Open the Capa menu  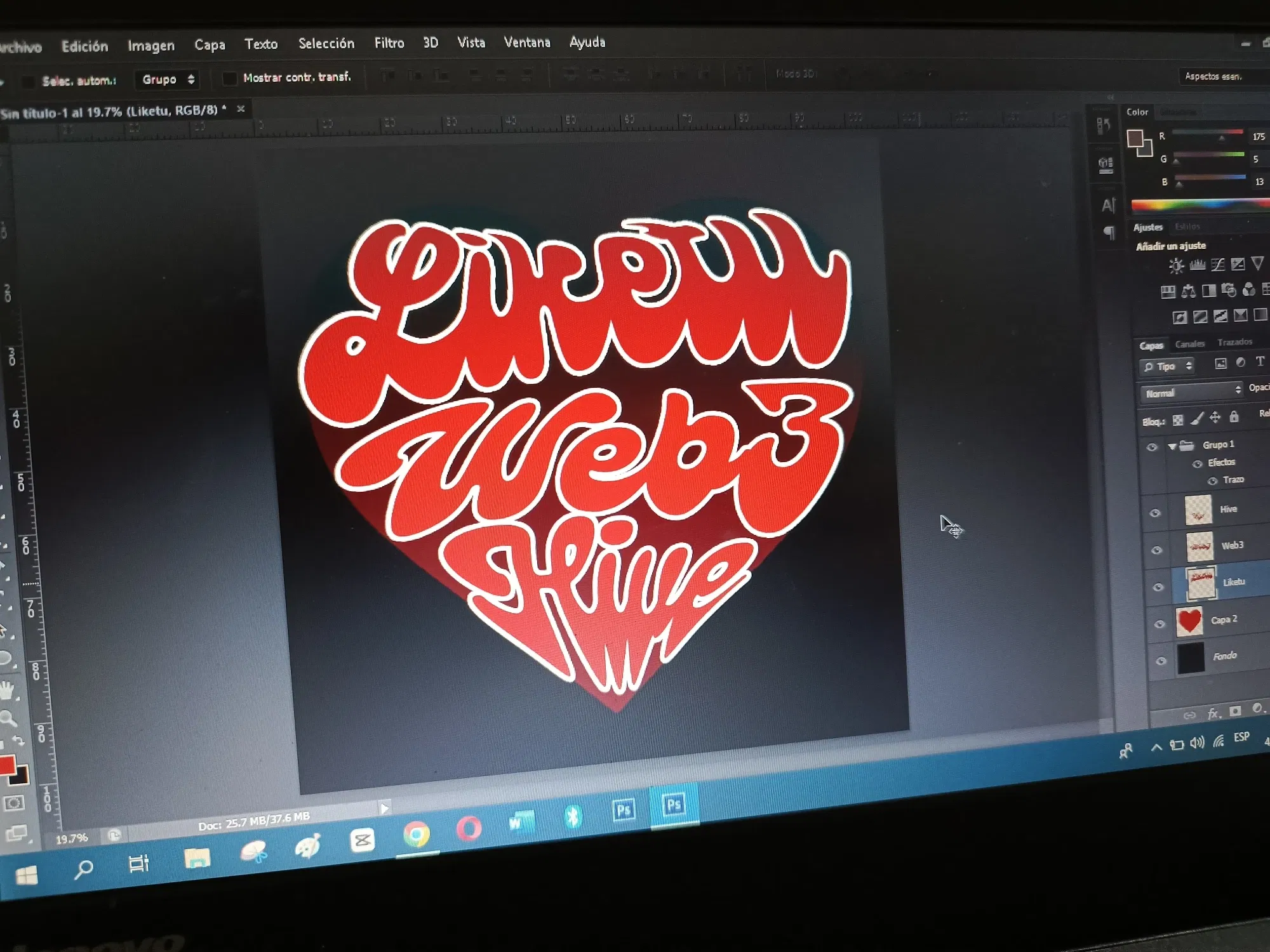pyautogui.click(x=210, y=45)
